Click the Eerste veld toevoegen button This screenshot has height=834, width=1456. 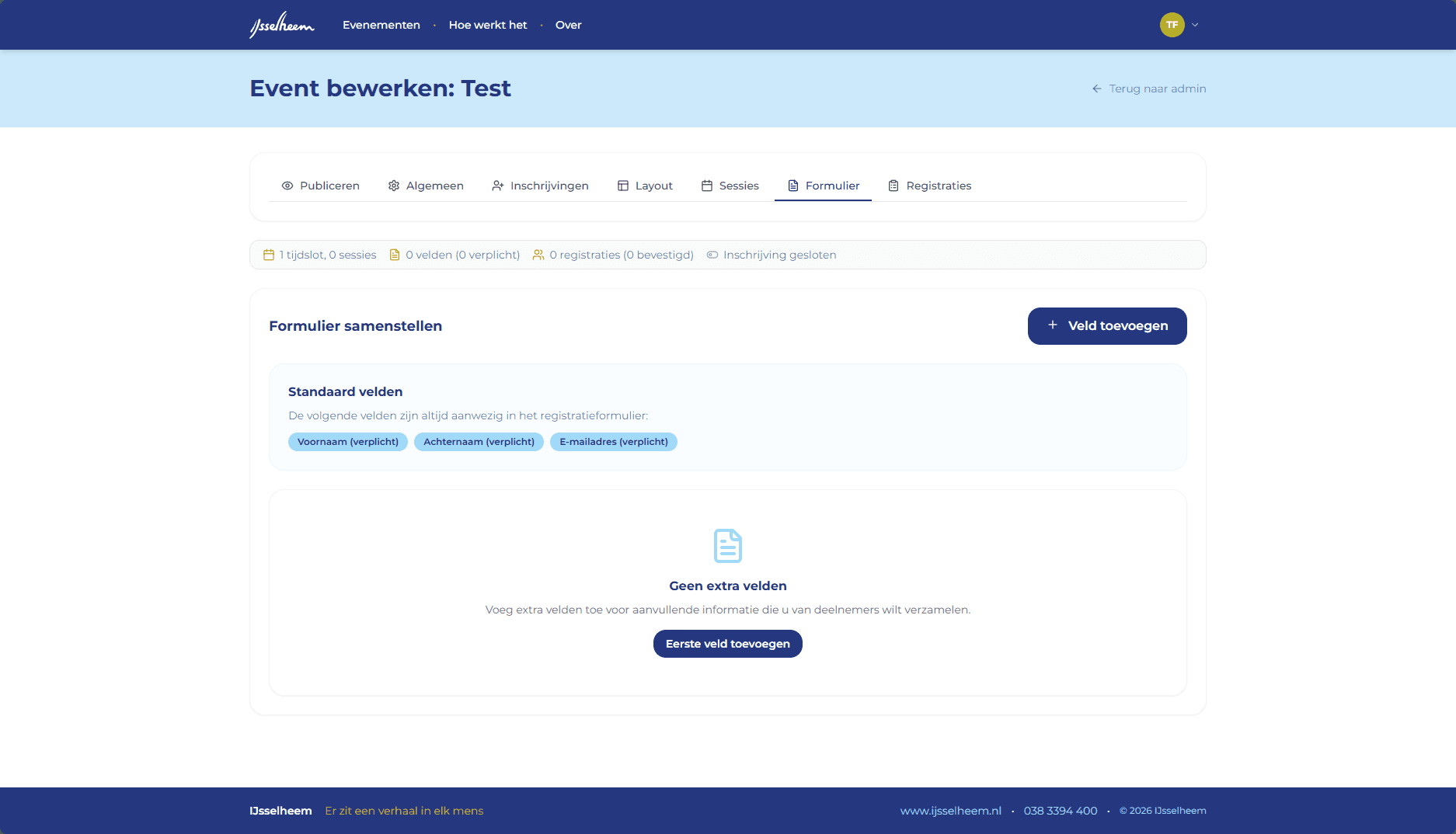tap(728, 644)
